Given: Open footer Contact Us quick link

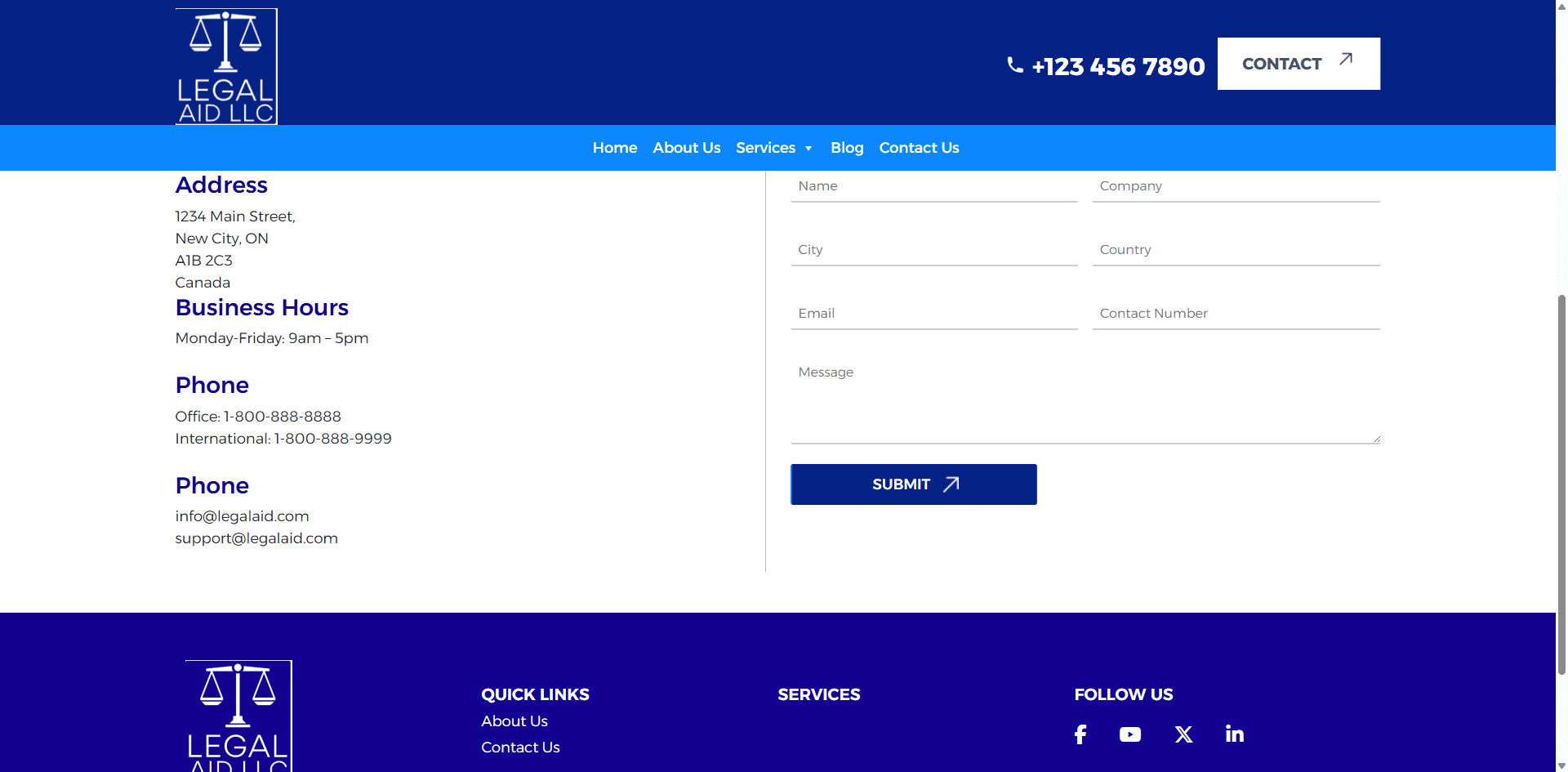Looking at the screenshot, I should tap(520, 747).
